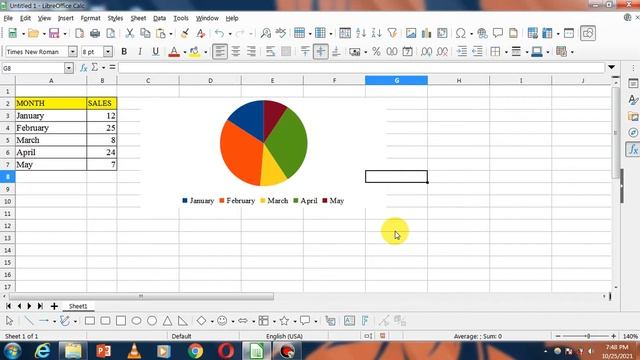Click the Fontwork text icon
This screenshot has height=360, width=640.
(365, 321)
